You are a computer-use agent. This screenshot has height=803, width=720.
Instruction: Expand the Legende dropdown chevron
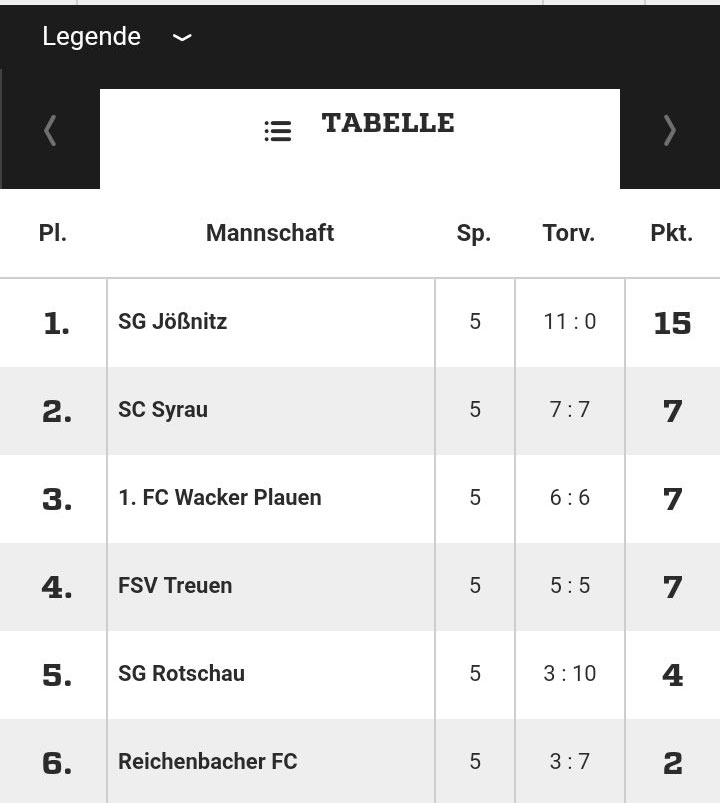182,37
